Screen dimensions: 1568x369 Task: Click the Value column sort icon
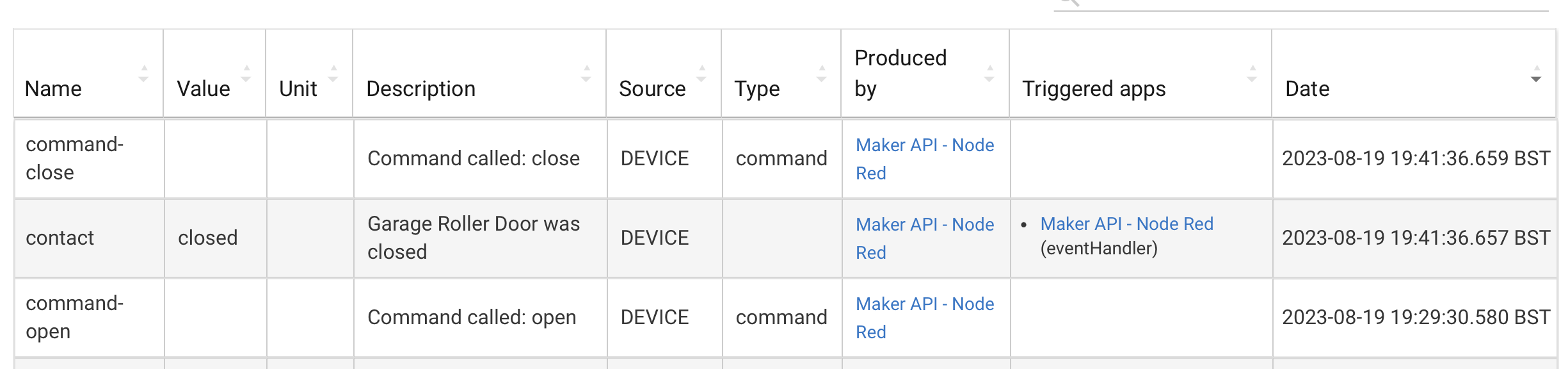point(246,74)
